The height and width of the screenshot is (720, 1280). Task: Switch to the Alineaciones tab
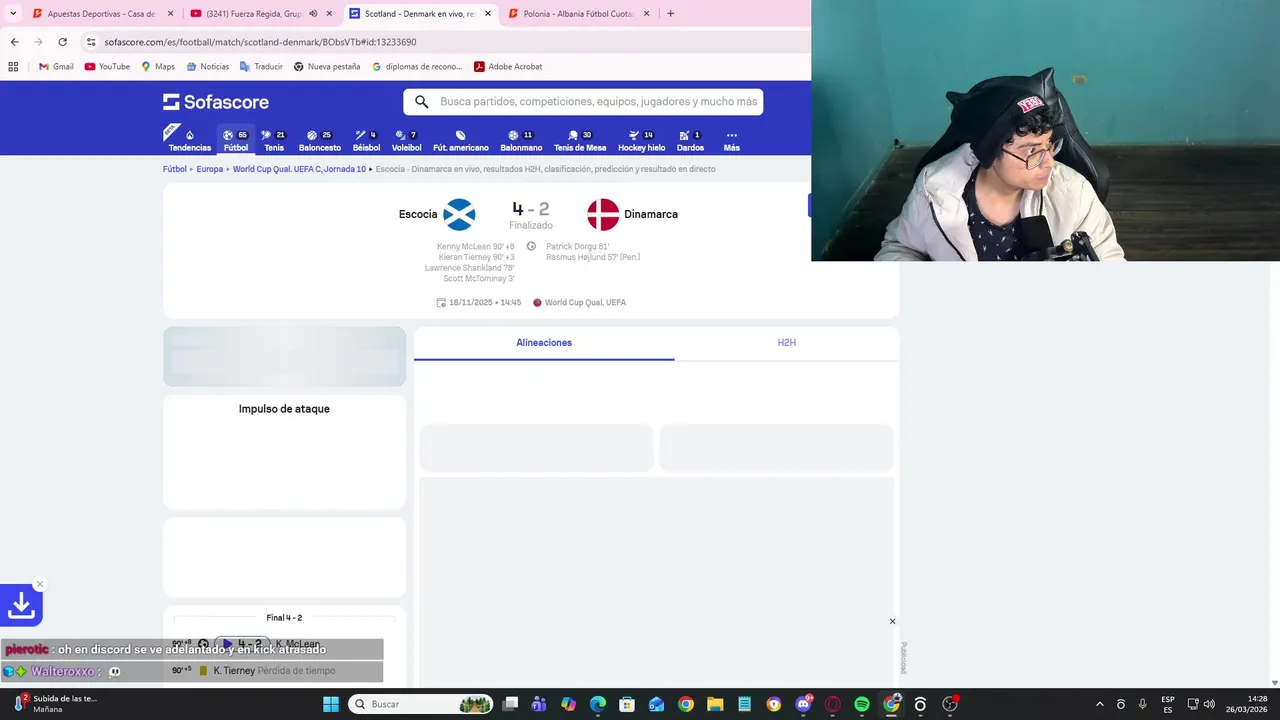coord(544,343)
